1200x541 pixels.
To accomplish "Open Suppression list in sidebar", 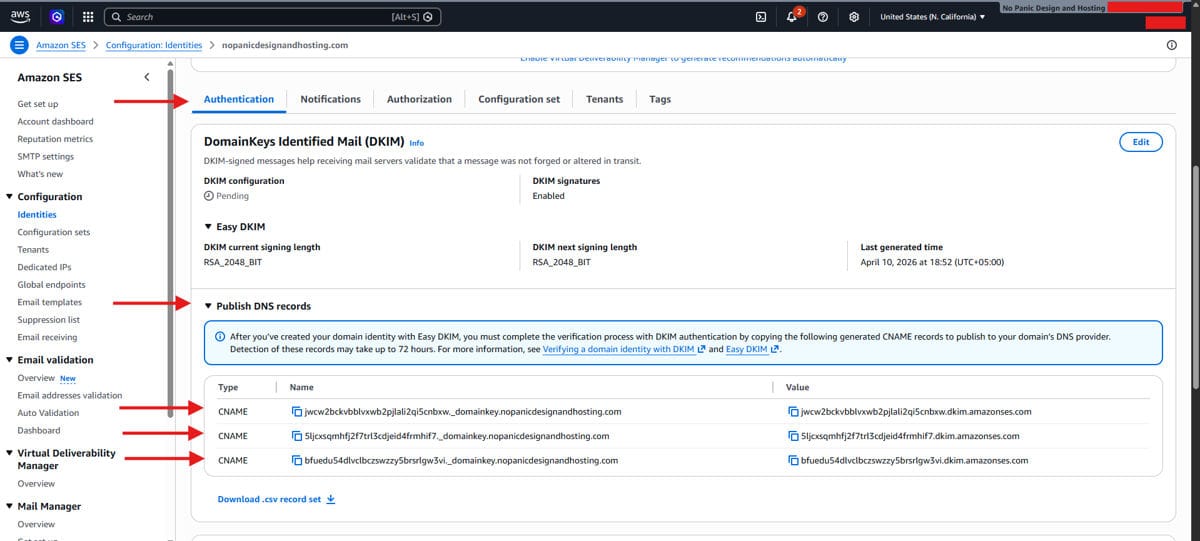I will (x=48, y=320).
